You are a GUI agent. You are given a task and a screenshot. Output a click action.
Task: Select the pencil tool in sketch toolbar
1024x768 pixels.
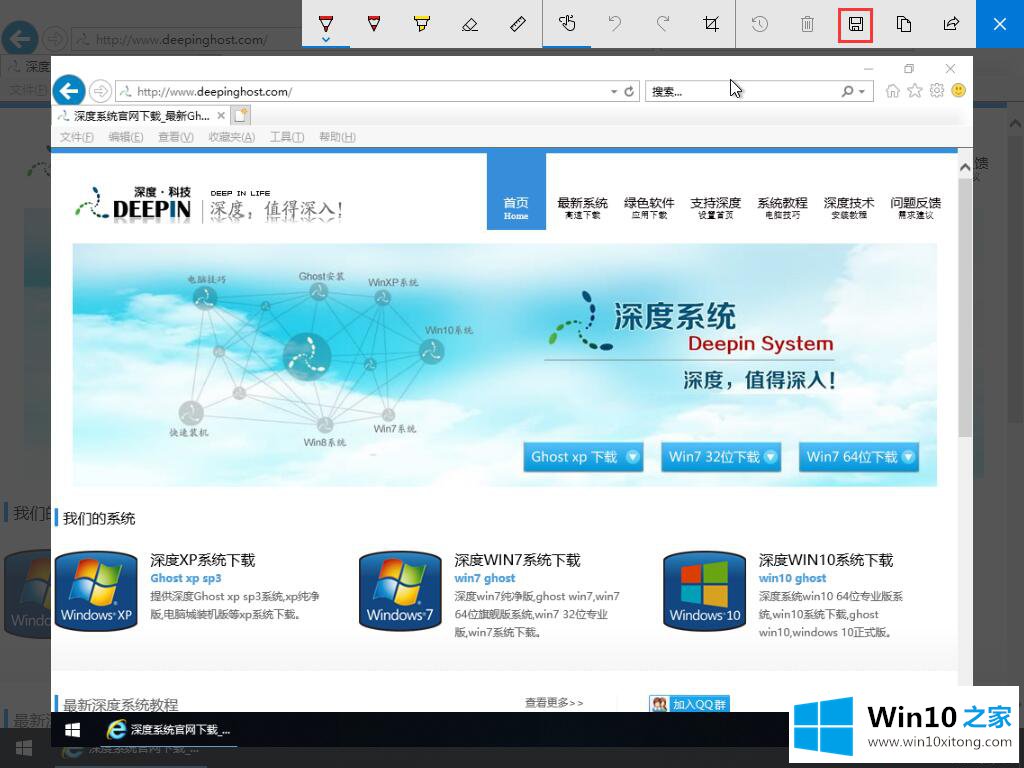click(x=374, y=24)
